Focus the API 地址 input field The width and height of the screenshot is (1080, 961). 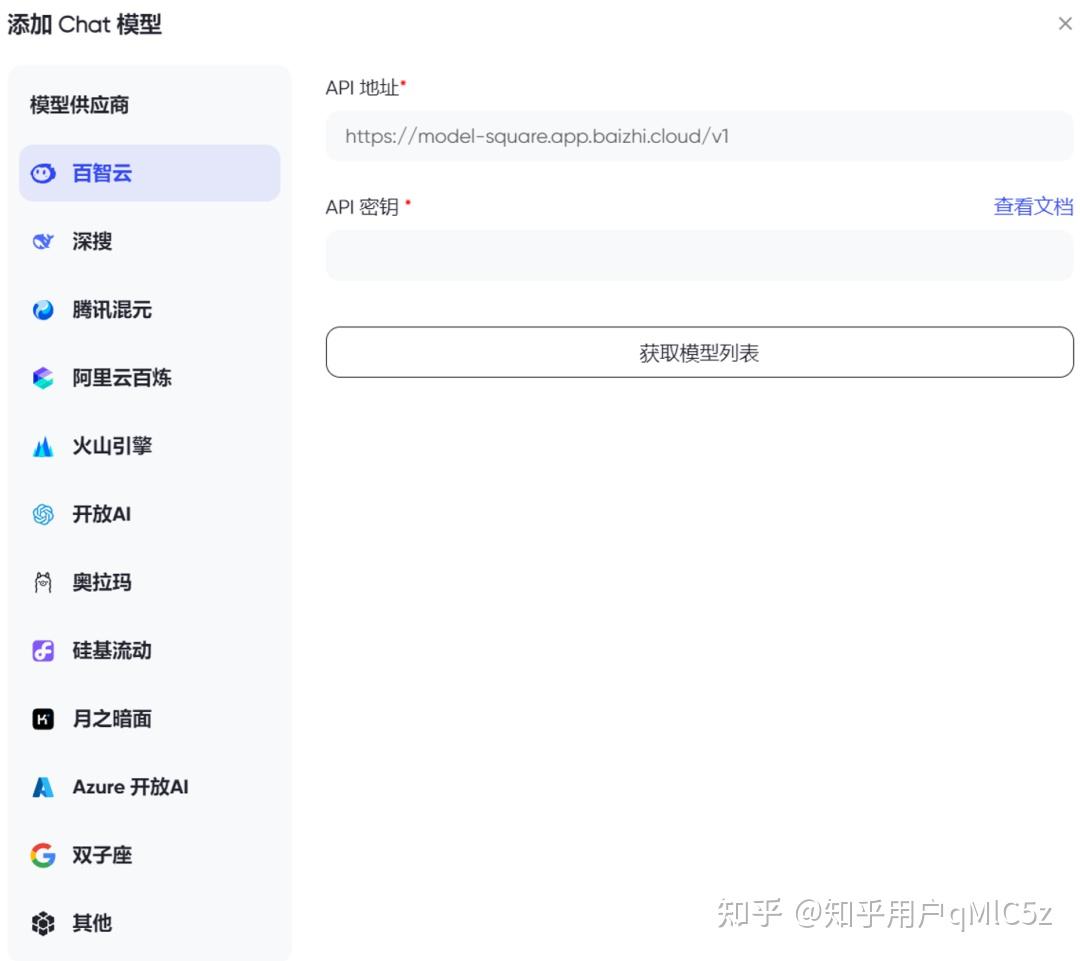point(699,136)
